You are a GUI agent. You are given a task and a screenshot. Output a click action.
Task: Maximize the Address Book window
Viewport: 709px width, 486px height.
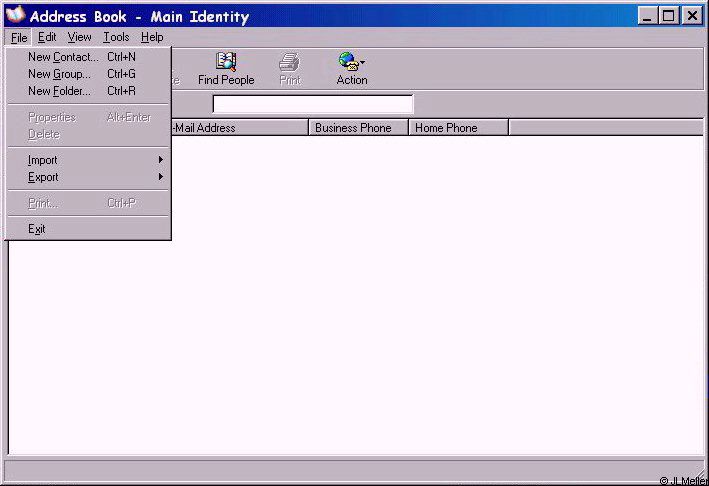point(668,16)
